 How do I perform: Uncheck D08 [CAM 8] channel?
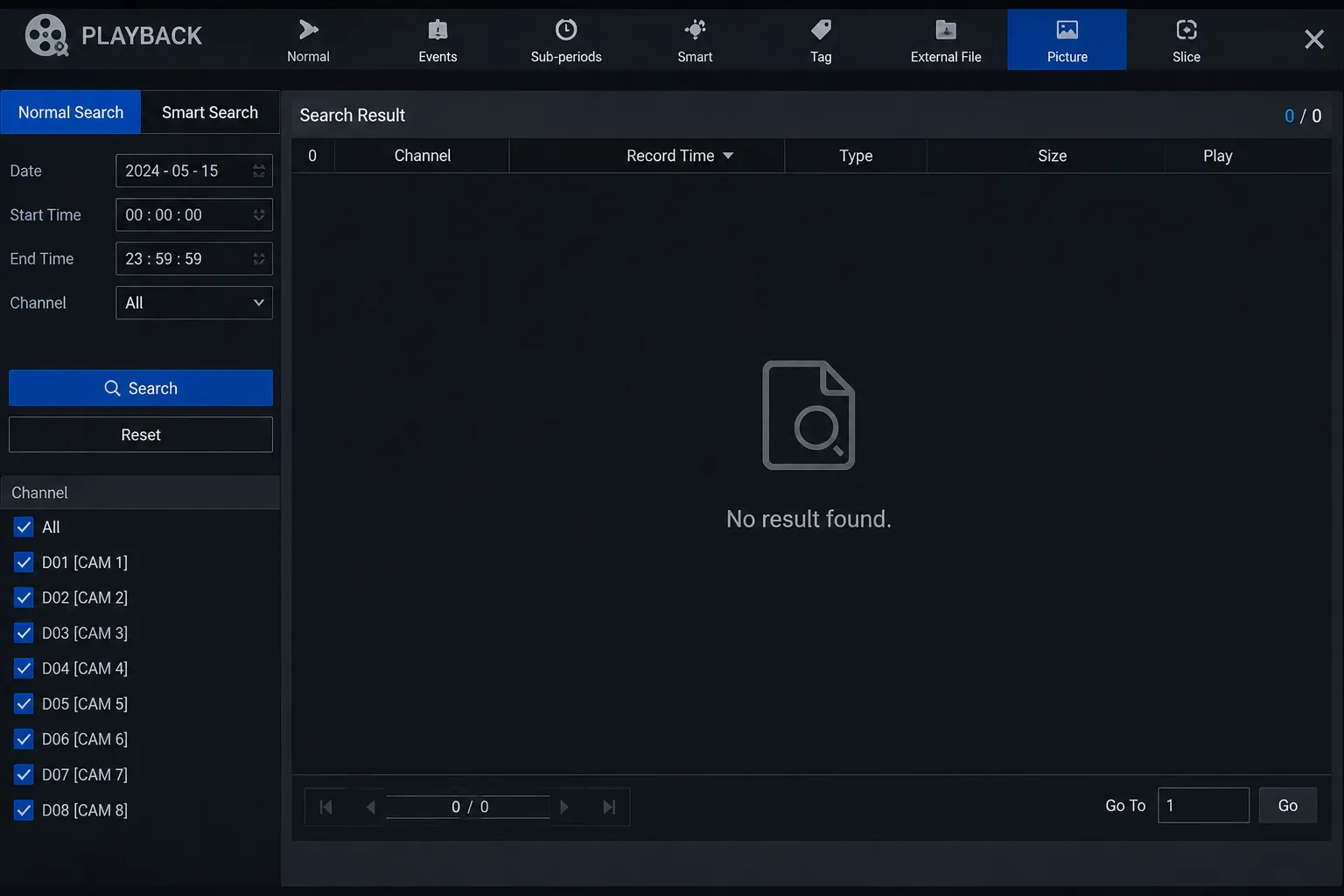point(24,810)
